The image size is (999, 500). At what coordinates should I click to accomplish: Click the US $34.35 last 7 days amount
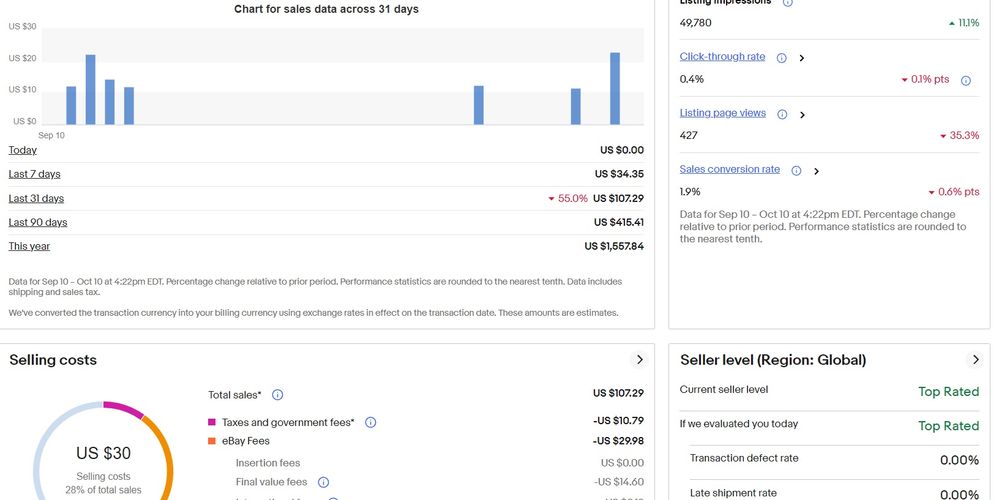pyautogui.click(x=619, y=174)
